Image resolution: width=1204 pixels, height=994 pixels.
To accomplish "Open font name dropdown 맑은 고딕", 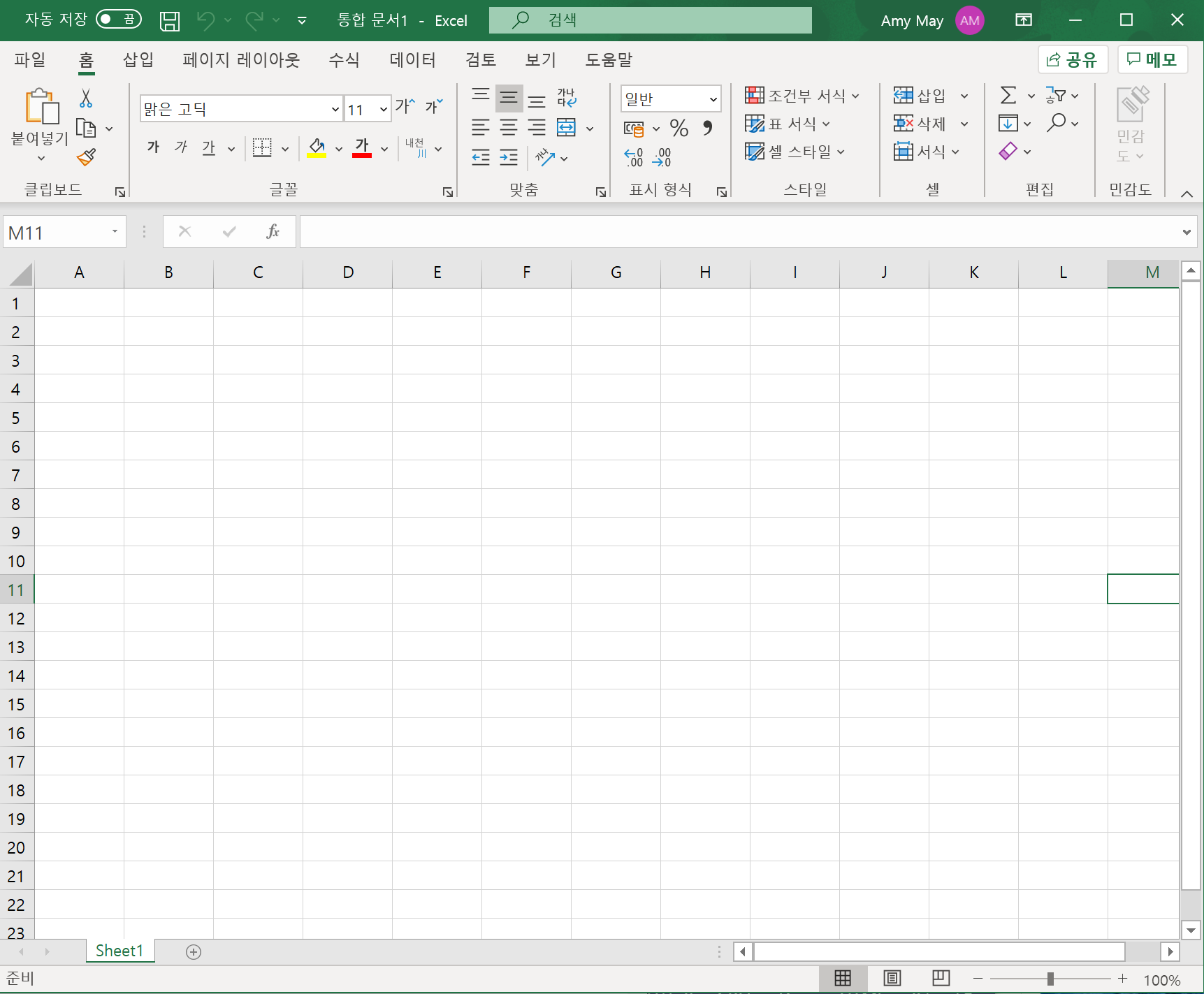I will coord(335,109).
